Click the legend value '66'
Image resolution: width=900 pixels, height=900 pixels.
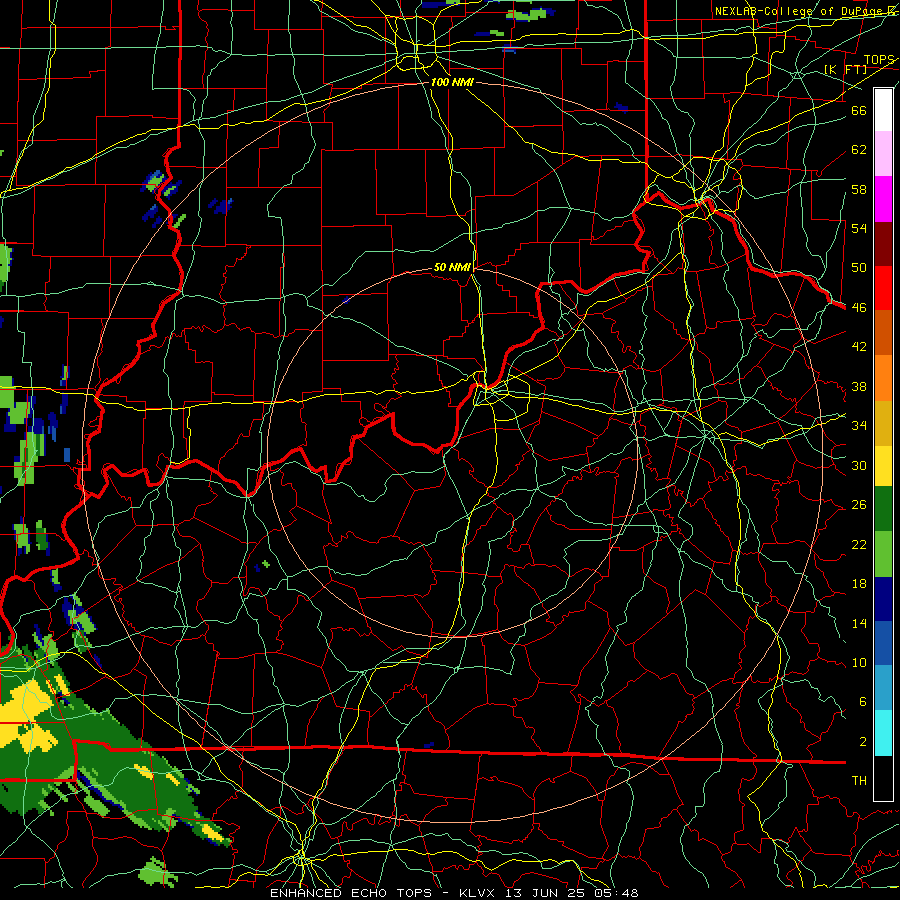pos(859,110)
